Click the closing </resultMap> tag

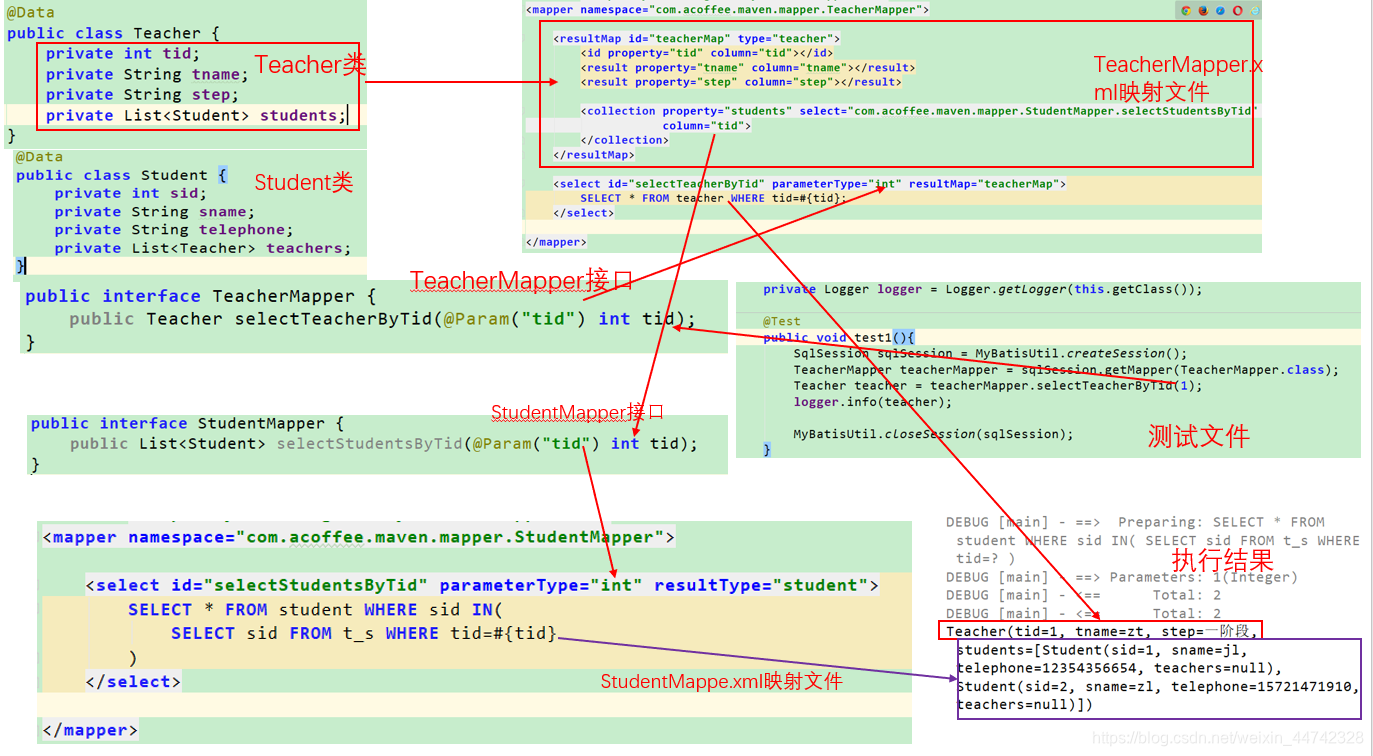(x=594, y=155)
